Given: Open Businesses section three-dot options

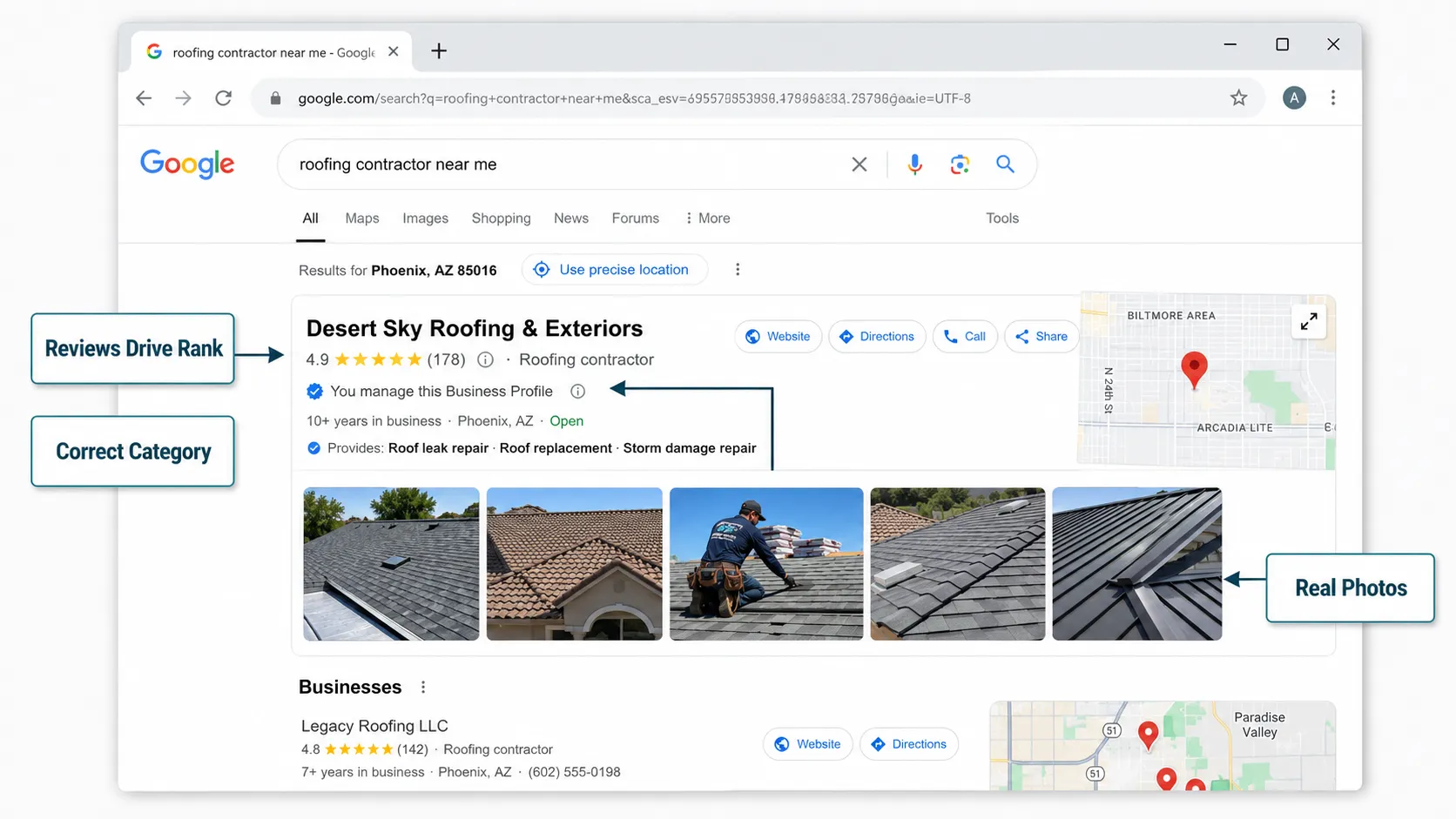Looking at the screenshot, I should (x=423, y=688).
